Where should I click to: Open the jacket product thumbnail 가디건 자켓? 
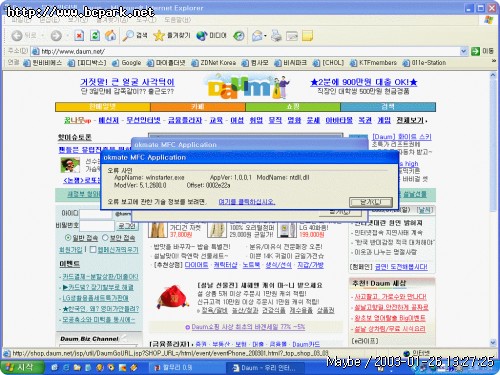[158, 230]
